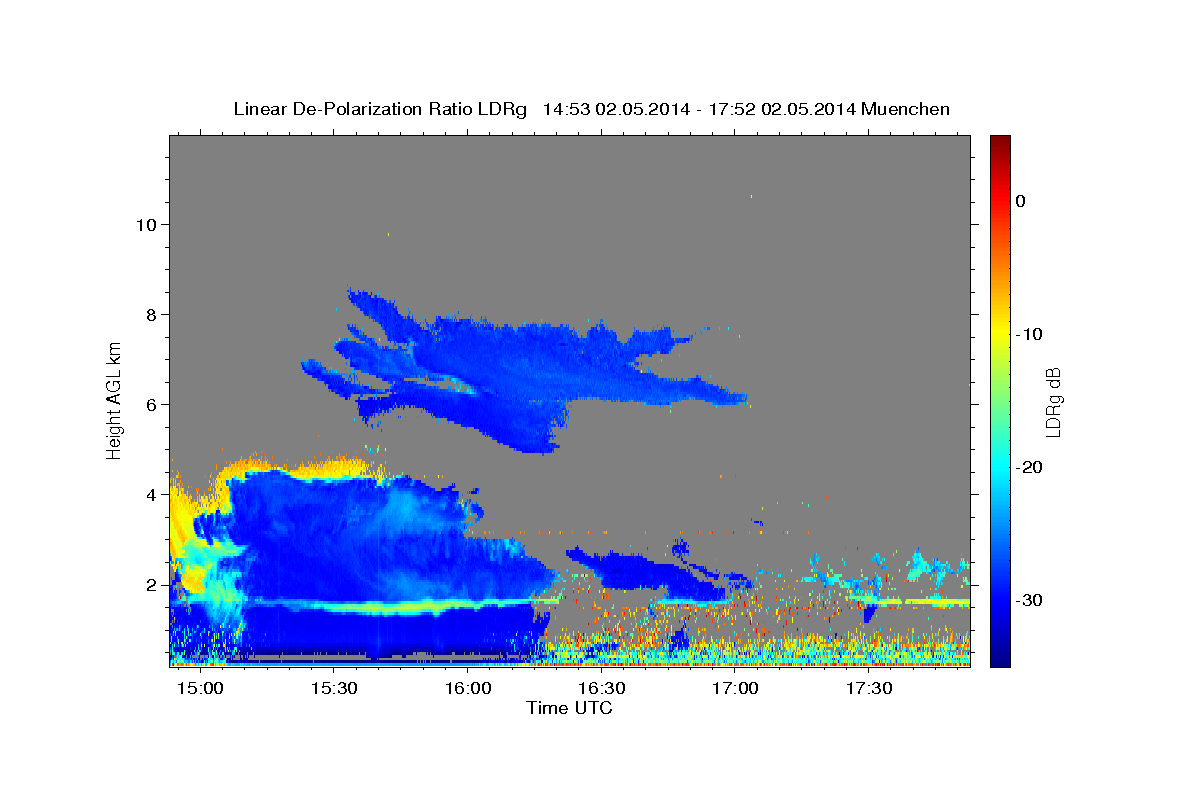Click the height tick label 2

pyautogui.click(x=151, y=584)
